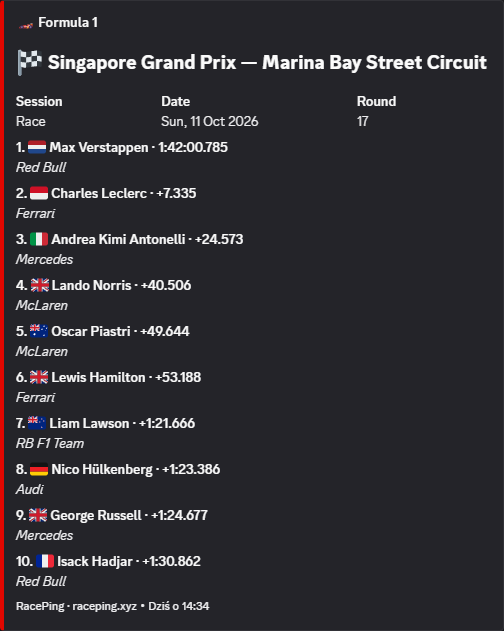The width and height of the screenshot is (504, 631).
Task: Open the Singapore Grand Prix title link
Action: pos(267,63)
